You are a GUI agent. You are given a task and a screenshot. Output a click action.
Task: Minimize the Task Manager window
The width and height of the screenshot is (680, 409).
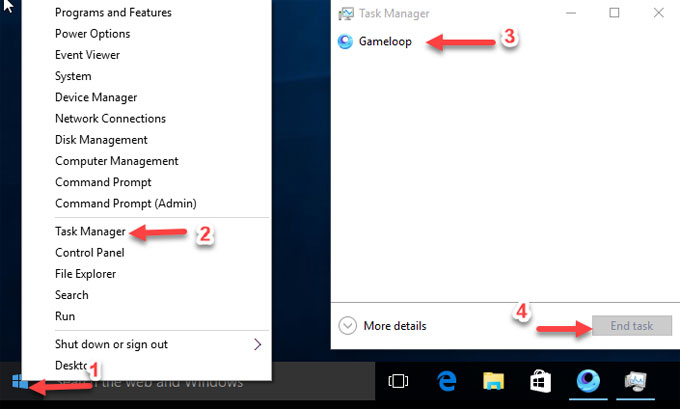[x=571, y=13]
